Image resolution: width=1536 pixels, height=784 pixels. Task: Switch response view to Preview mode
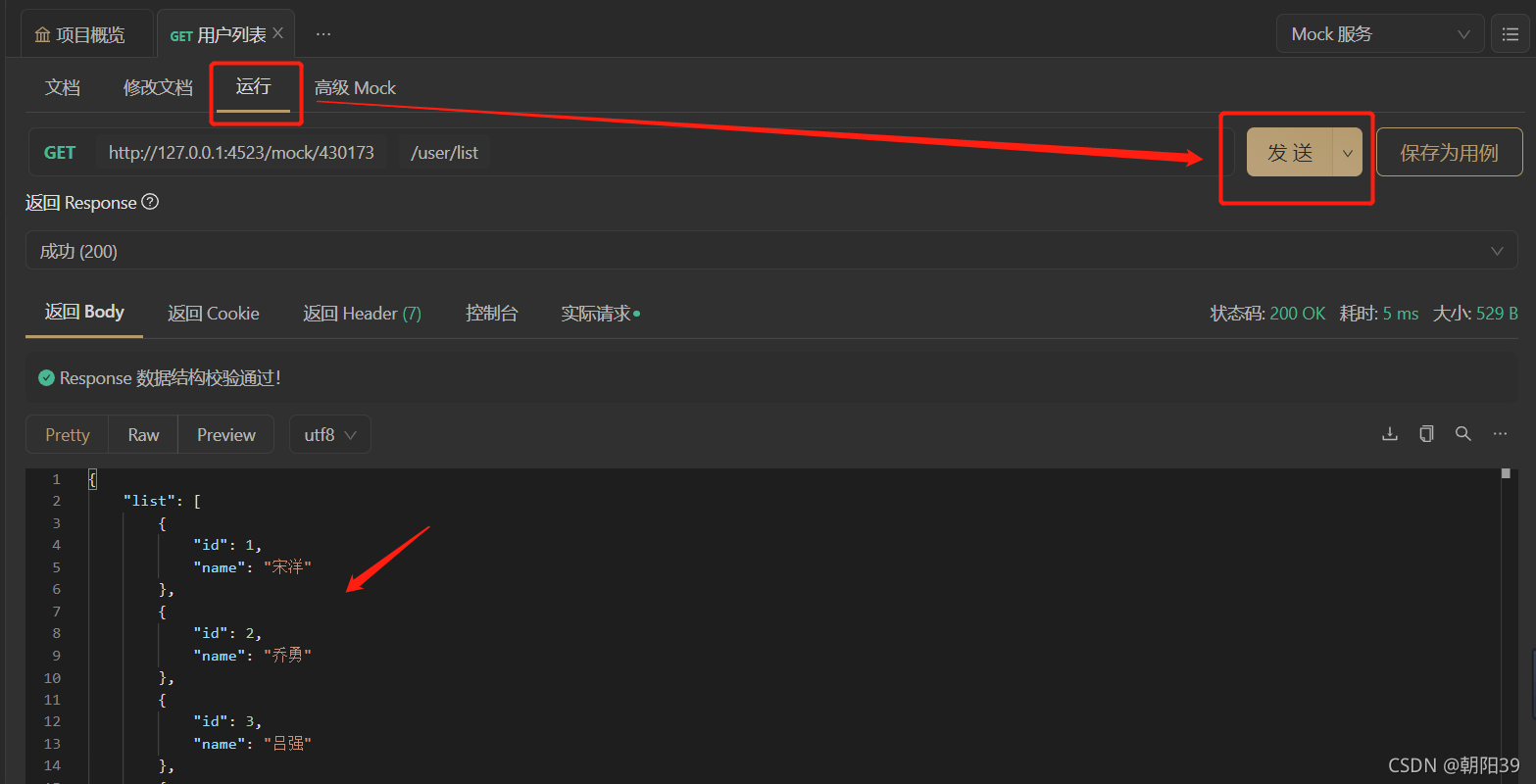point(225,433)
